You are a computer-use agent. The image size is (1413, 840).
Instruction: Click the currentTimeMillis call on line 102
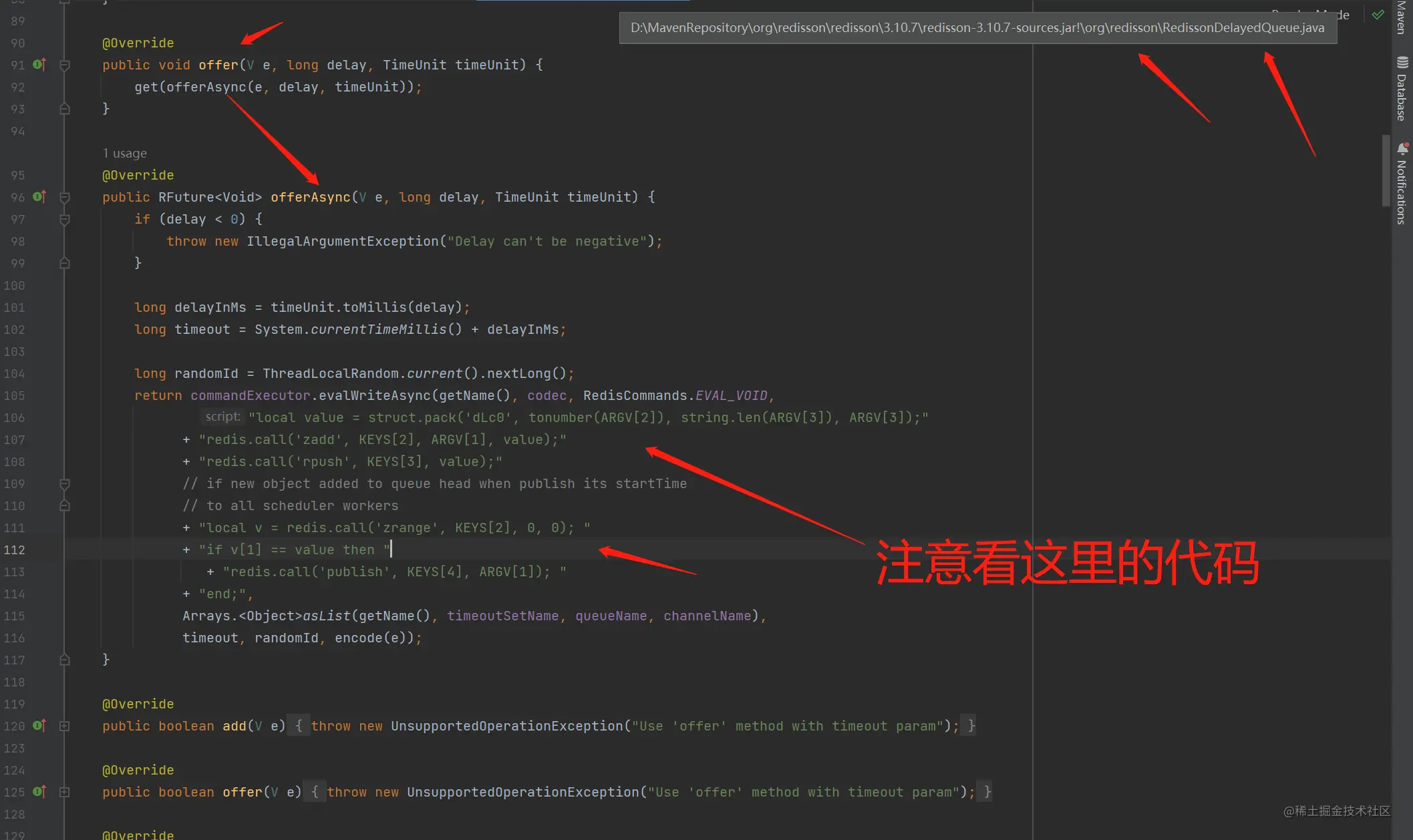coord(379,329)
